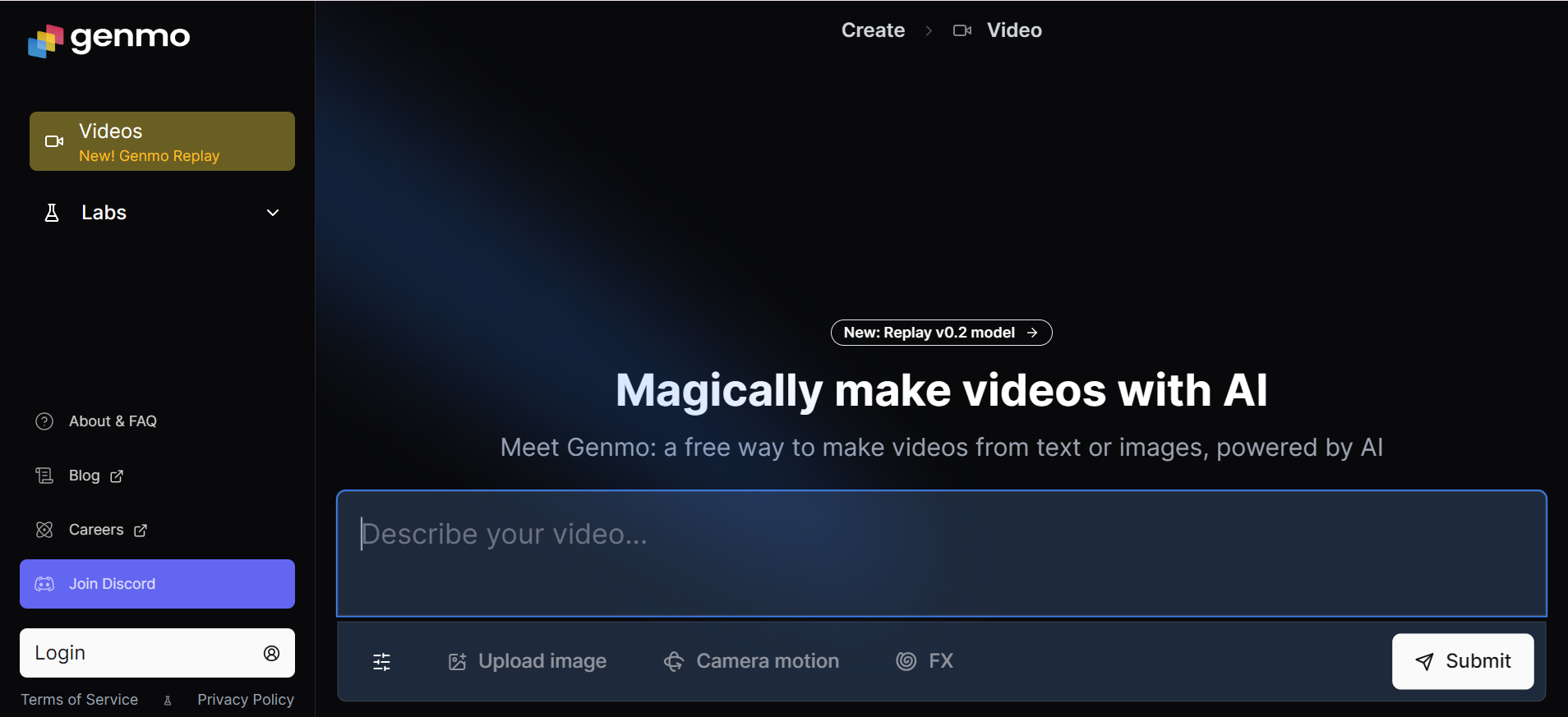Open the settings sliders icon
Screen dimensions: 1568x717
coord(382,662)
